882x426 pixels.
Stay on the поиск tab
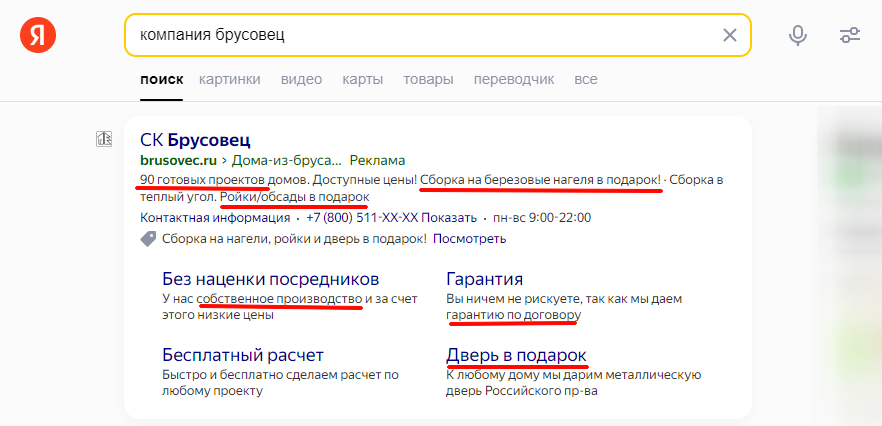161,79
